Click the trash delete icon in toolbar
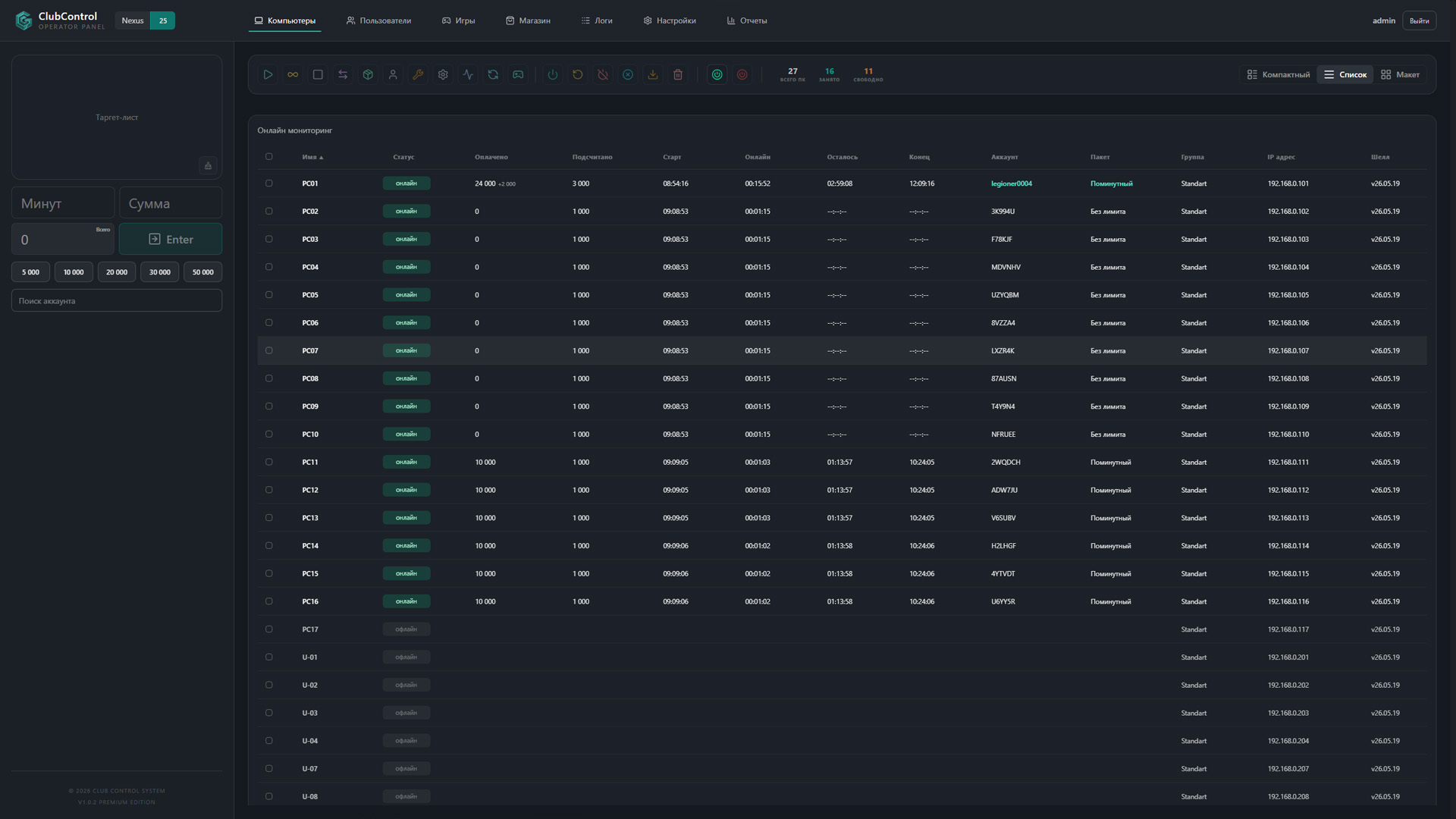The image size is (1456, 819). (x=678, y=74)
